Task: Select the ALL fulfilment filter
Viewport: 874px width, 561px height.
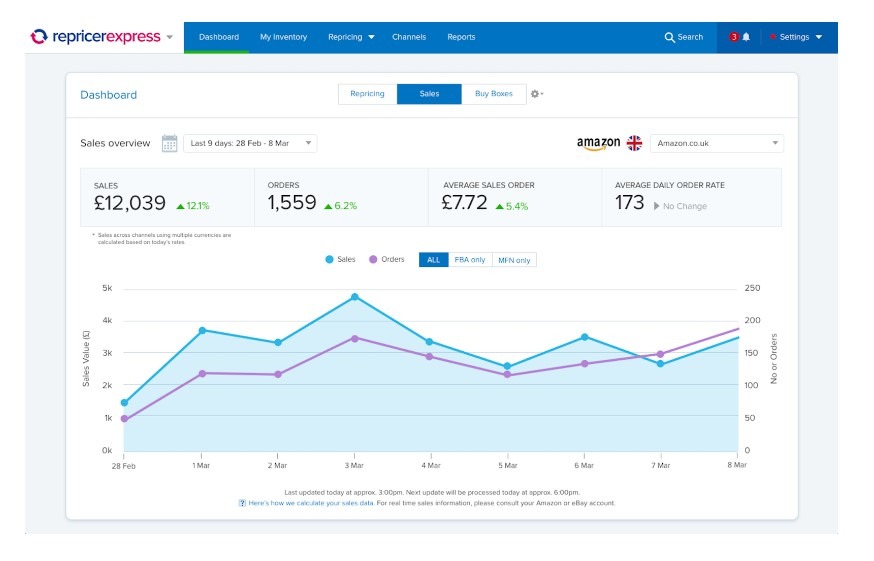Action: [434, 260]
